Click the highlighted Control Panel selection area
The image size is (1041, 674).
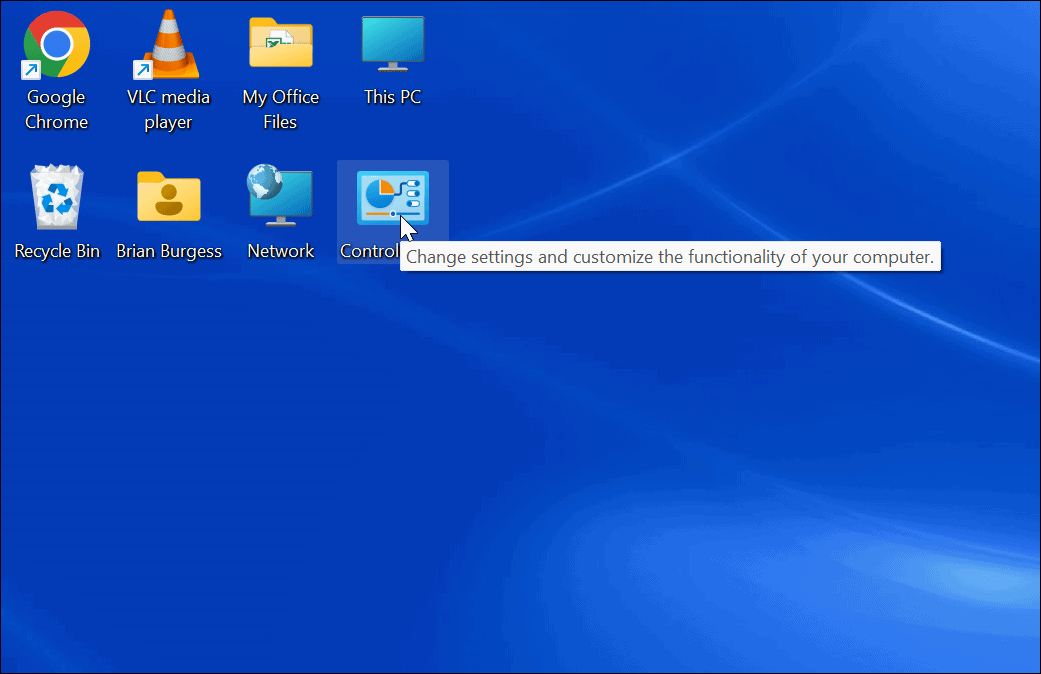tap(392, 211)
